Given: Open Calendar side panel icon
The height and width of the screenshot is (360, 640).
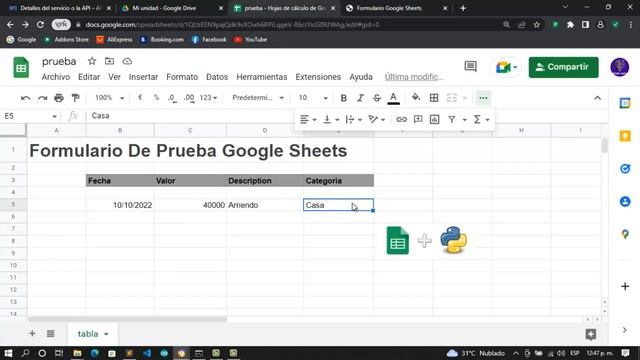Looking at the screenshot, I should coord(625,103).
